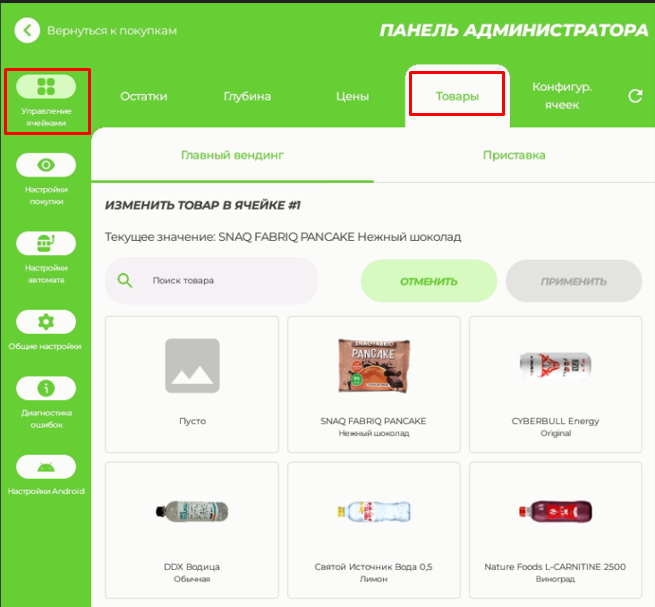Select the Приставка sub-tab
The image size is (655, 607).
click(514, 155)
